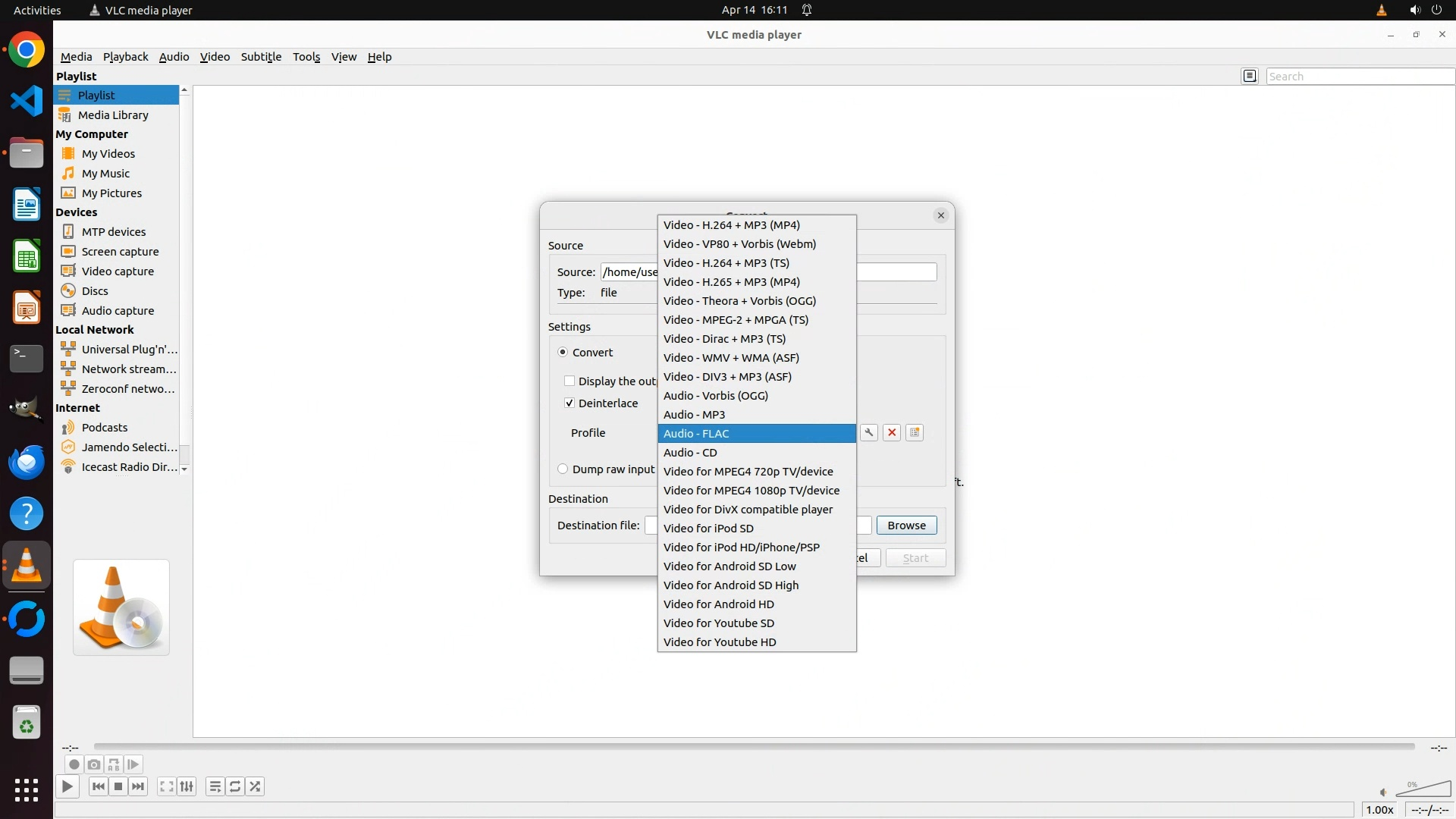This screenshot has width=1456, height=819.
Task: Open the Tools menu
Action: (306, 56)
